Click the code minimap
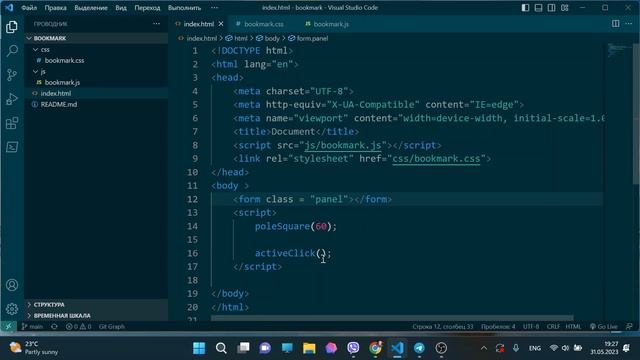The height and width of the screenshot is (360, 640). tap(618, 51)
